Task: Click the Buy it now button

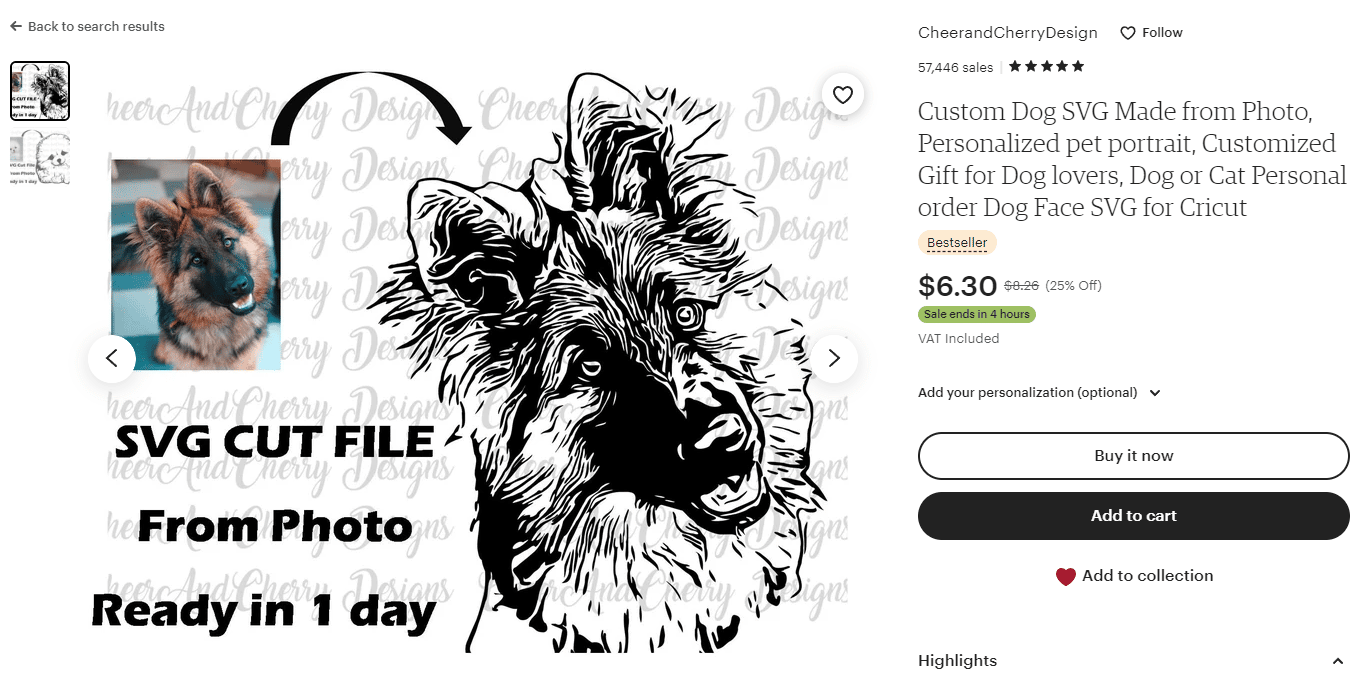Action: pos(1134,456)
